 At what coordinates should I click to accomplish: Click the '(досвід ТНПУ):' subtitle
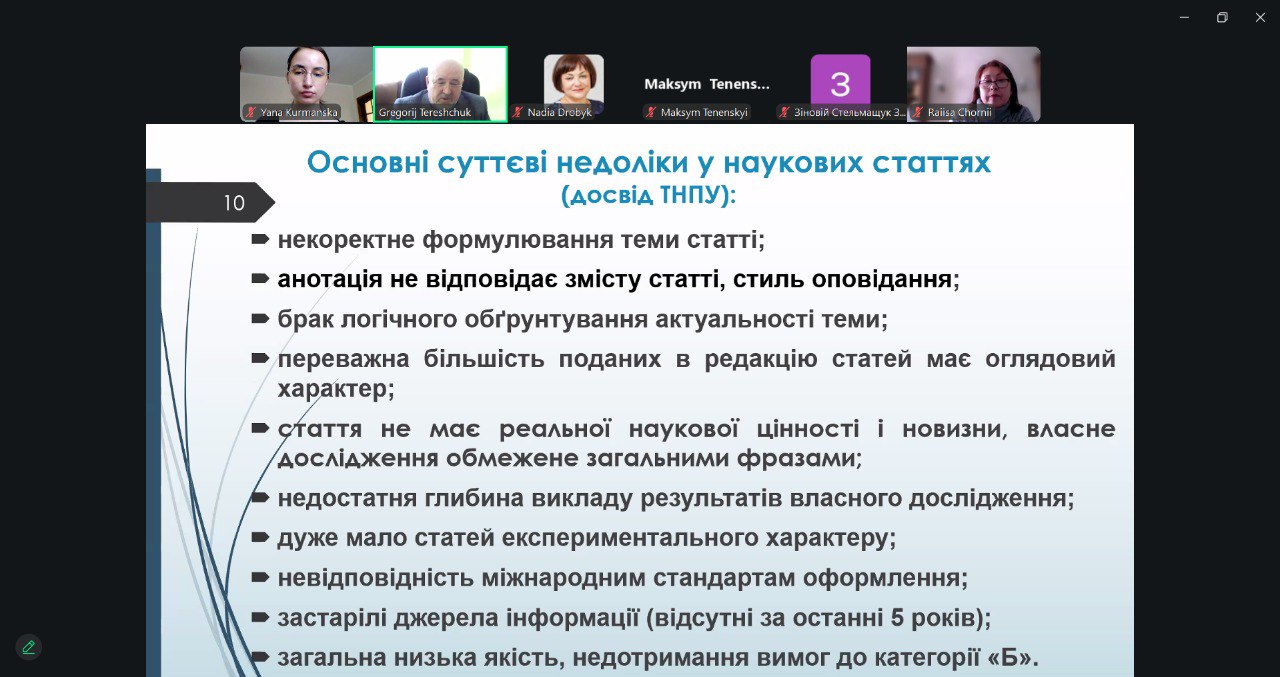tap(648, 195)
